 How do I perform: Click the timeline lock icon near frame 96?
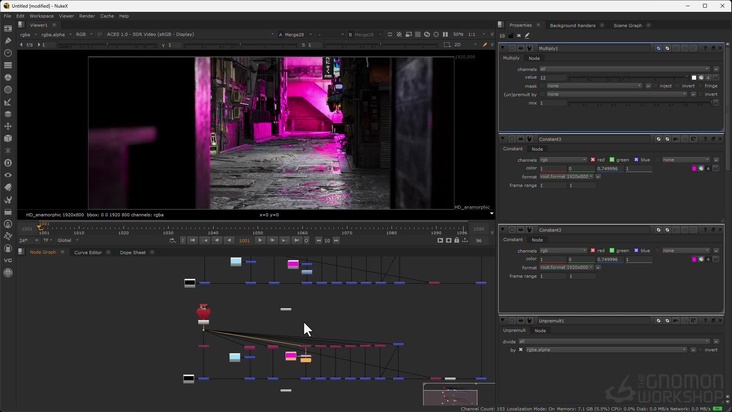[457, 240]
